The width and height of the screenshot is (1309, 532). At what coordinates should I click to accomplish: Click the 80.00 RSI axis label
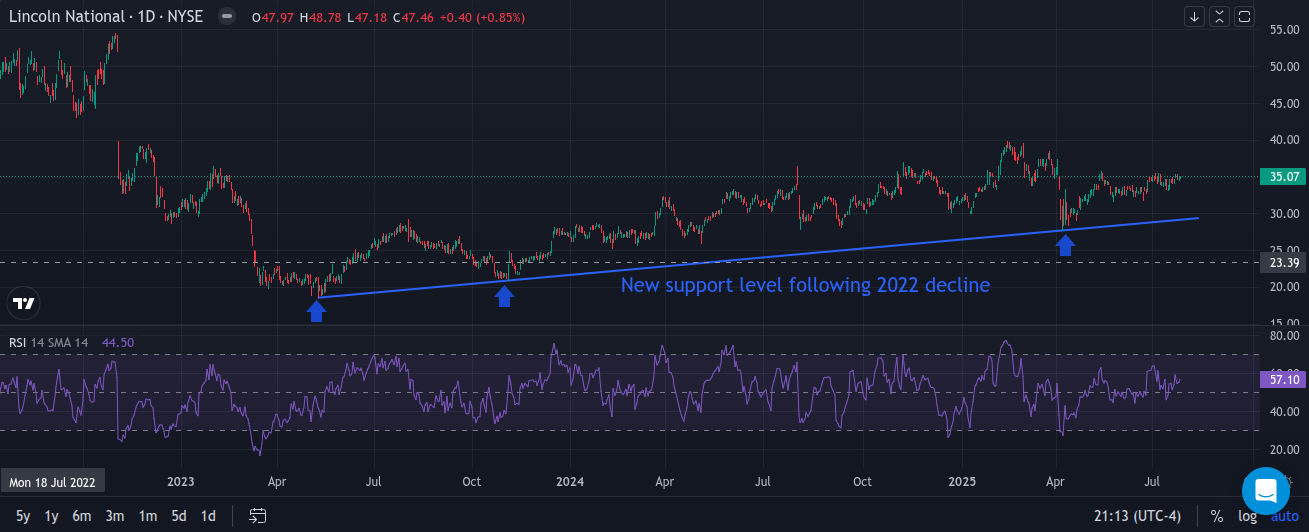(1285, 336)
